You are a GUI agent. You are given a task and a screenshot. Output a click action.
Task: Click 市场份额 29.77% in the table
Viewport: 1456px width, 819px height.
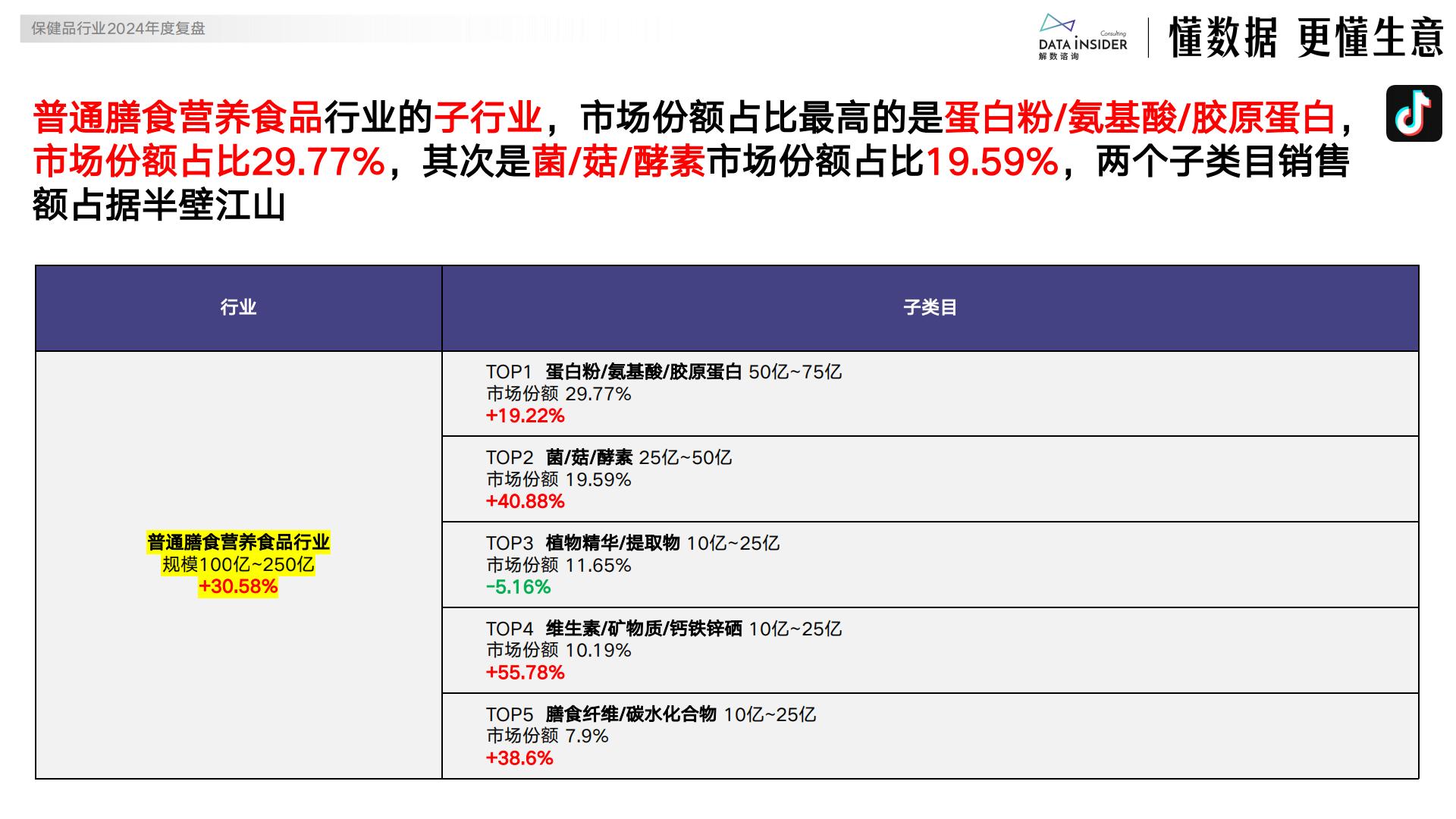(559, 394)
